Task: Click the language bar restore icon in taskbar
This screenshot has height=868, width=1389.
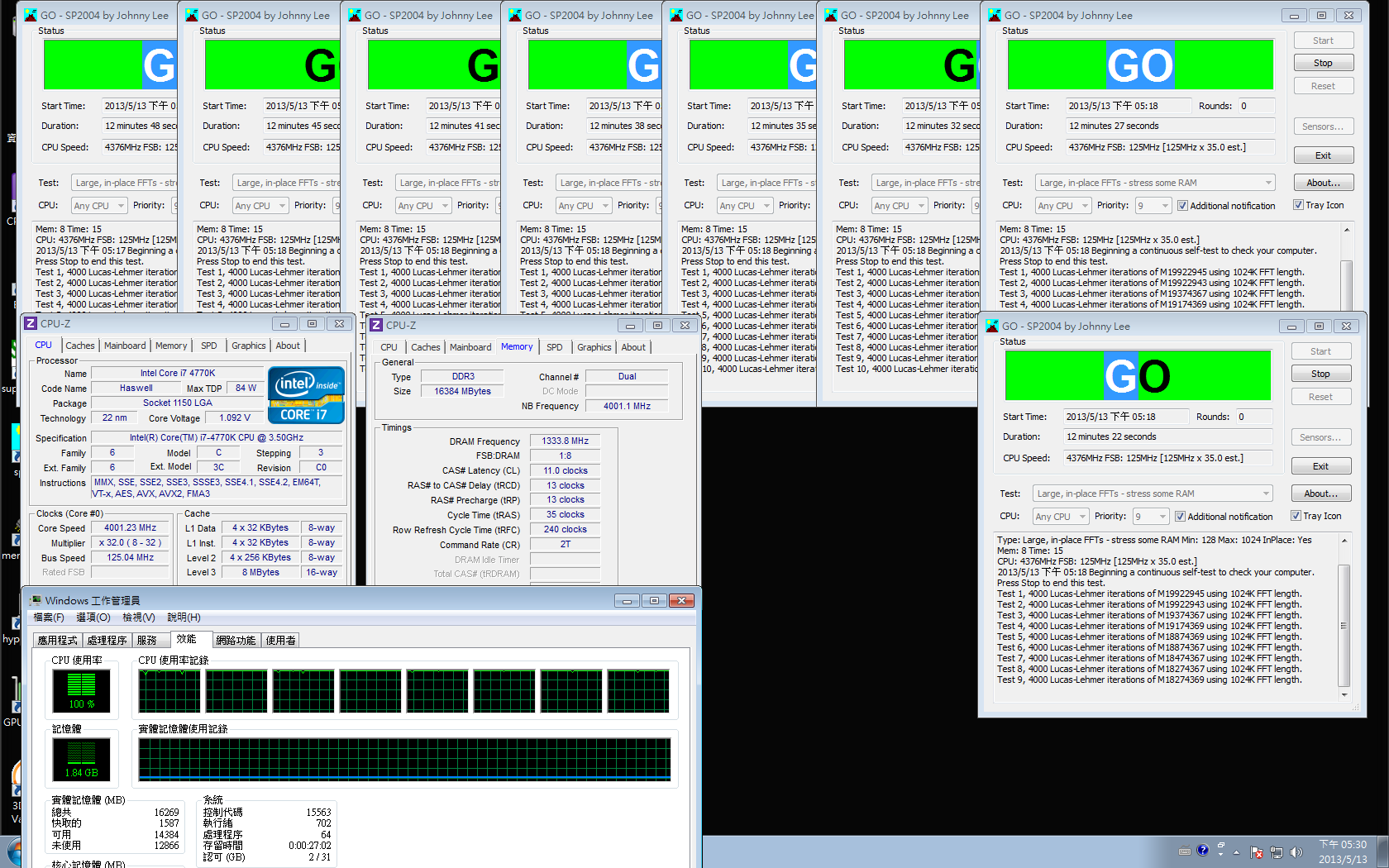Action: tap(1220, 845)
